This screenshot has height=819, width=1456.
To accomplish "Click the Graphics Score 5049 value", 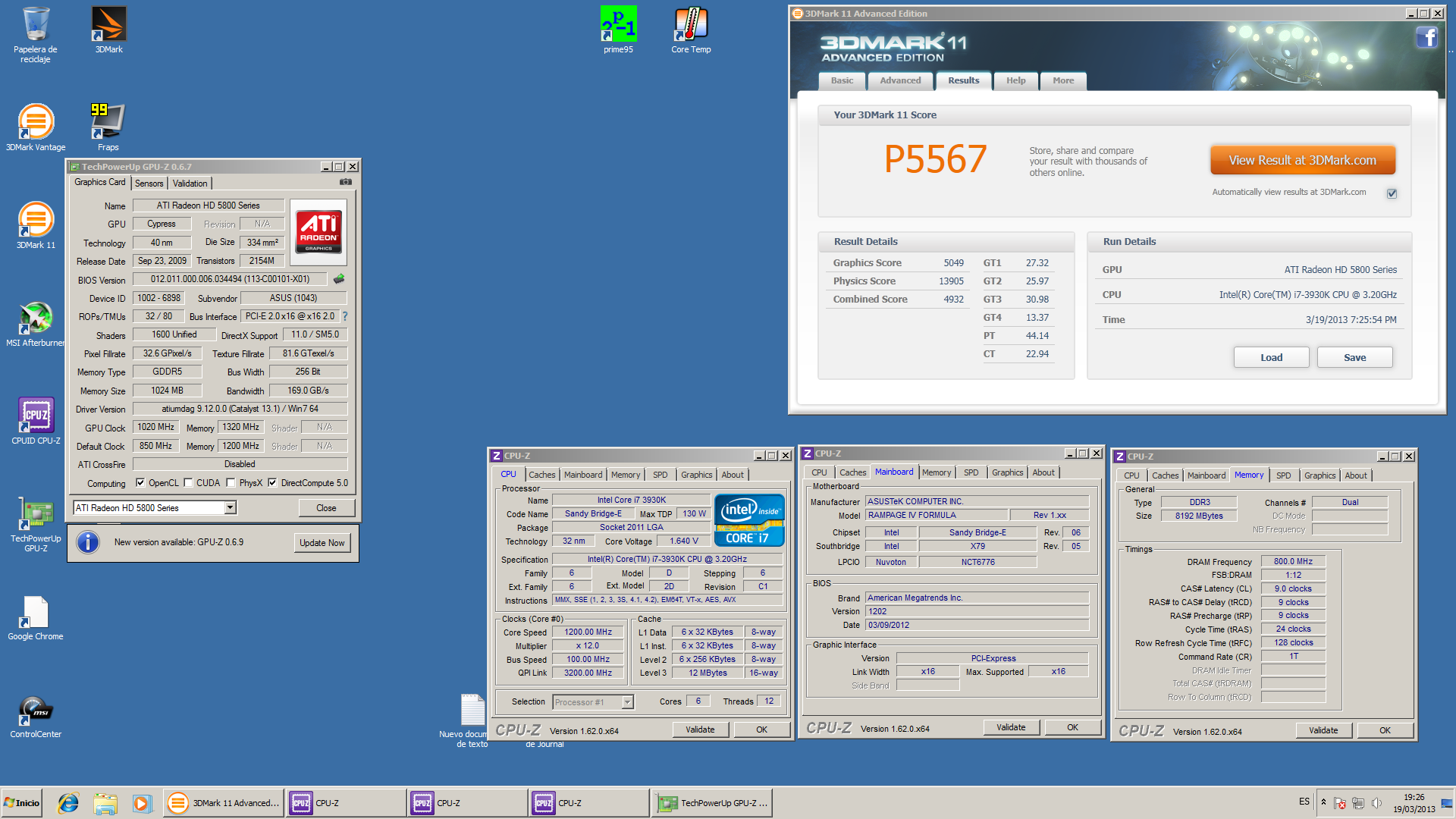I will [953, 263].
